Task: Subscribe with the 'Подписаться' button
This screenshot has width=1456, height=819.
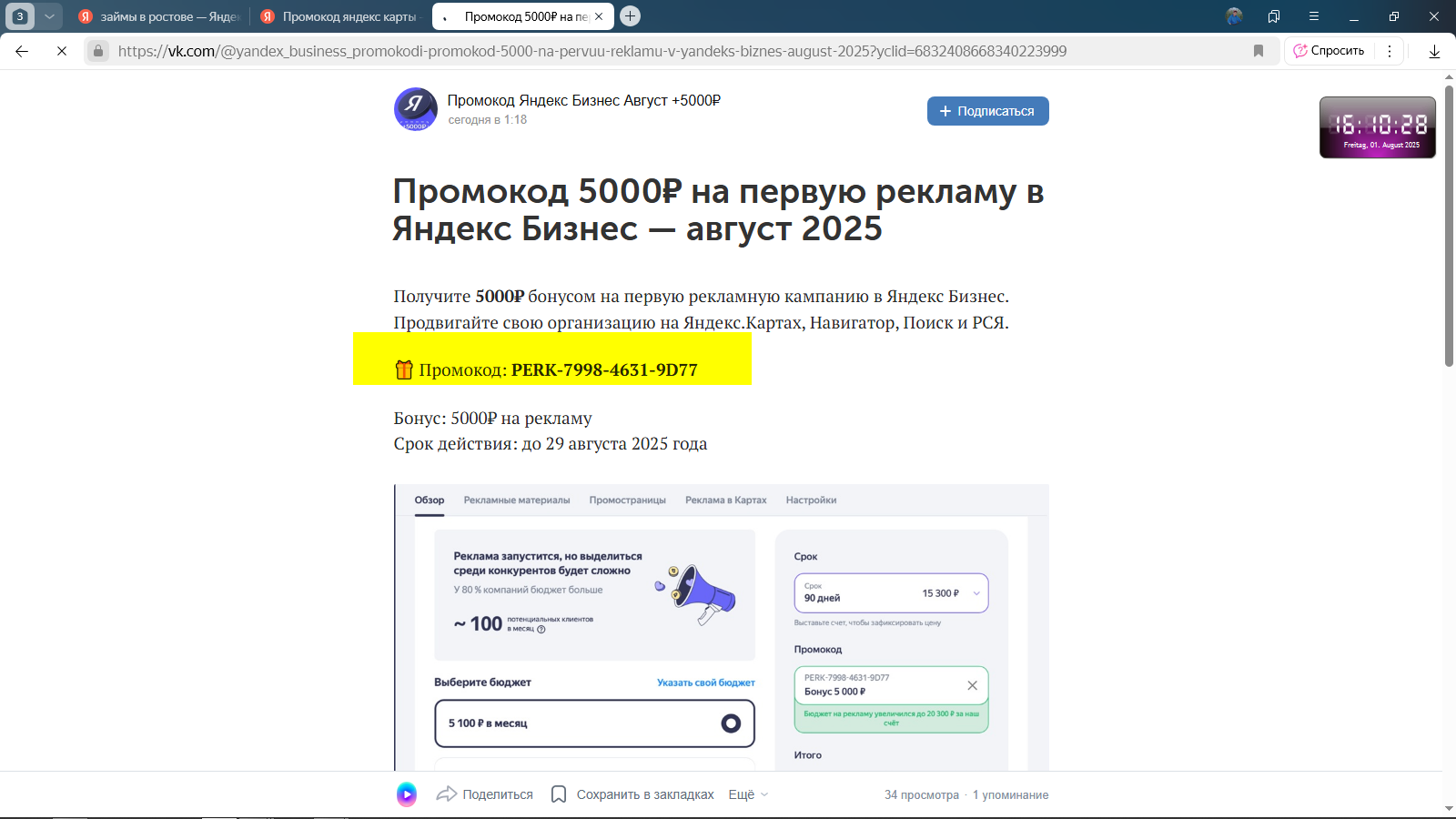Action: click(987, 111)
